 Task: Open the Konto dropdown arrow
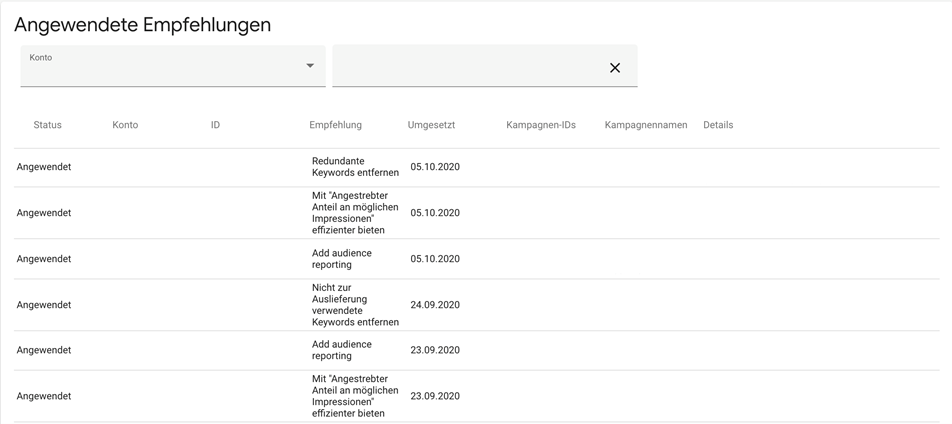(310, 66)
